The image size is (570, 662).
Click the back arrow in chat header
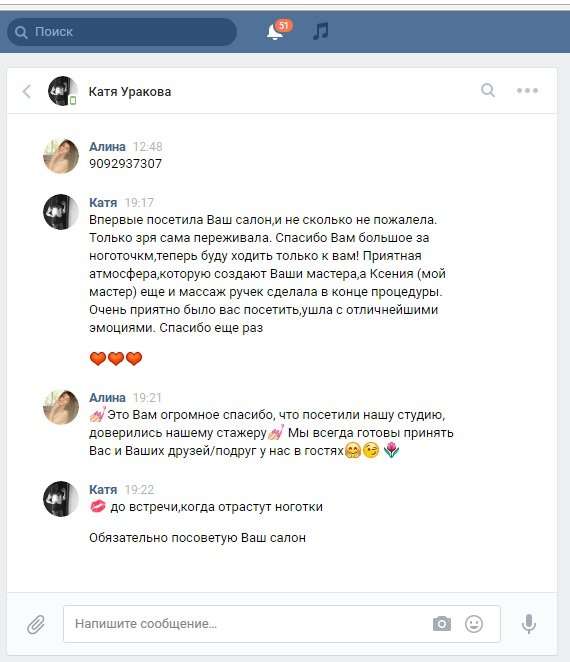(27, 91)
